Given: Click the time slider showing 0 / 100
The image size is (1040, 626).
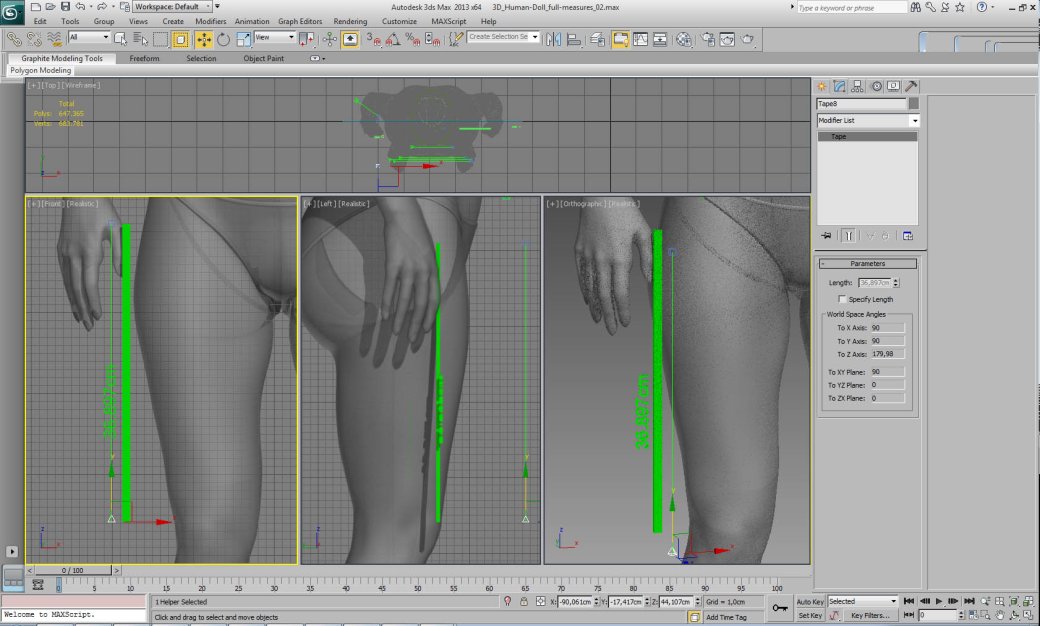Looking at the screenshot, I should tap(73, 570).
